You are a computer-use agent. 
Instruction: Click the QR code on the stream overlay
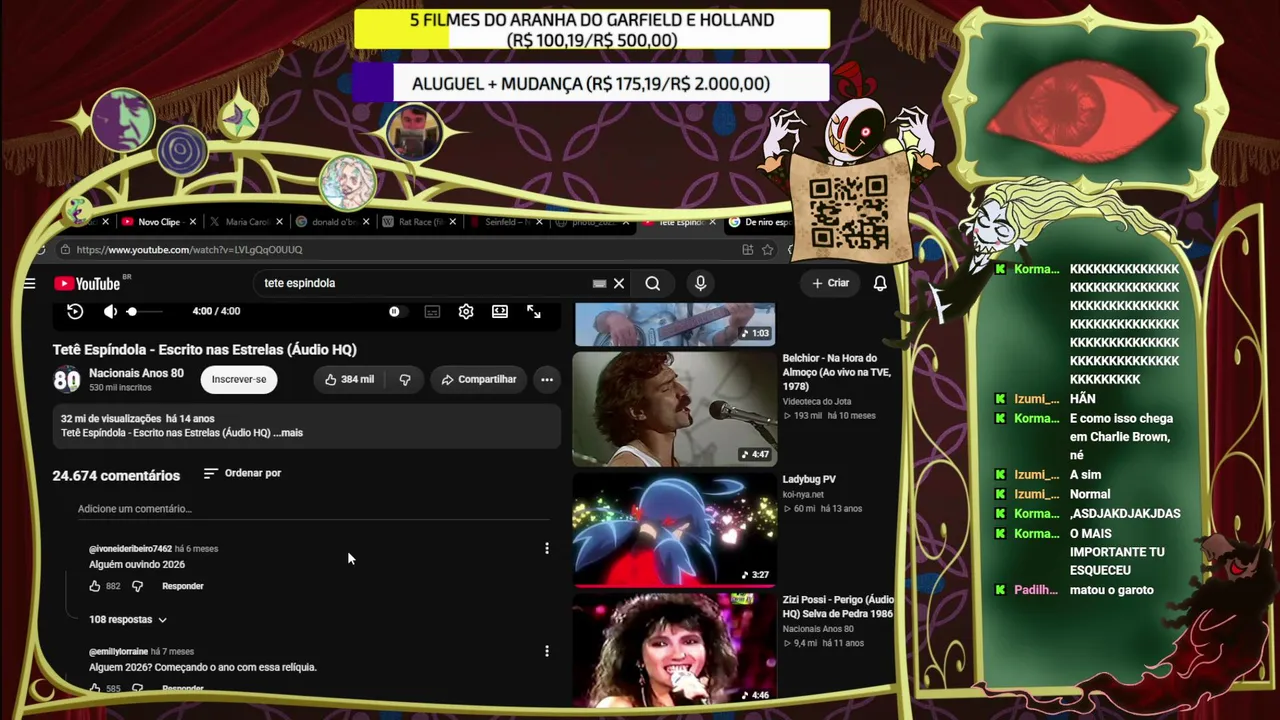[x=849, y=212]
